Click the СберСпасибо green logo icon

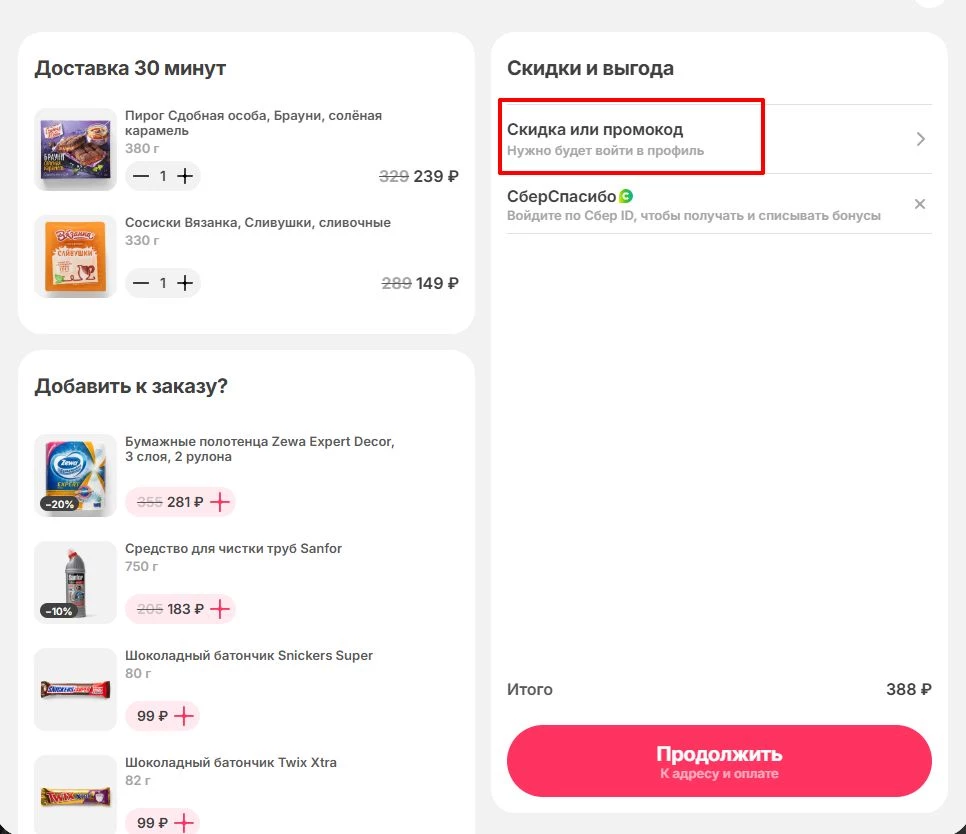tap(626, 196)
